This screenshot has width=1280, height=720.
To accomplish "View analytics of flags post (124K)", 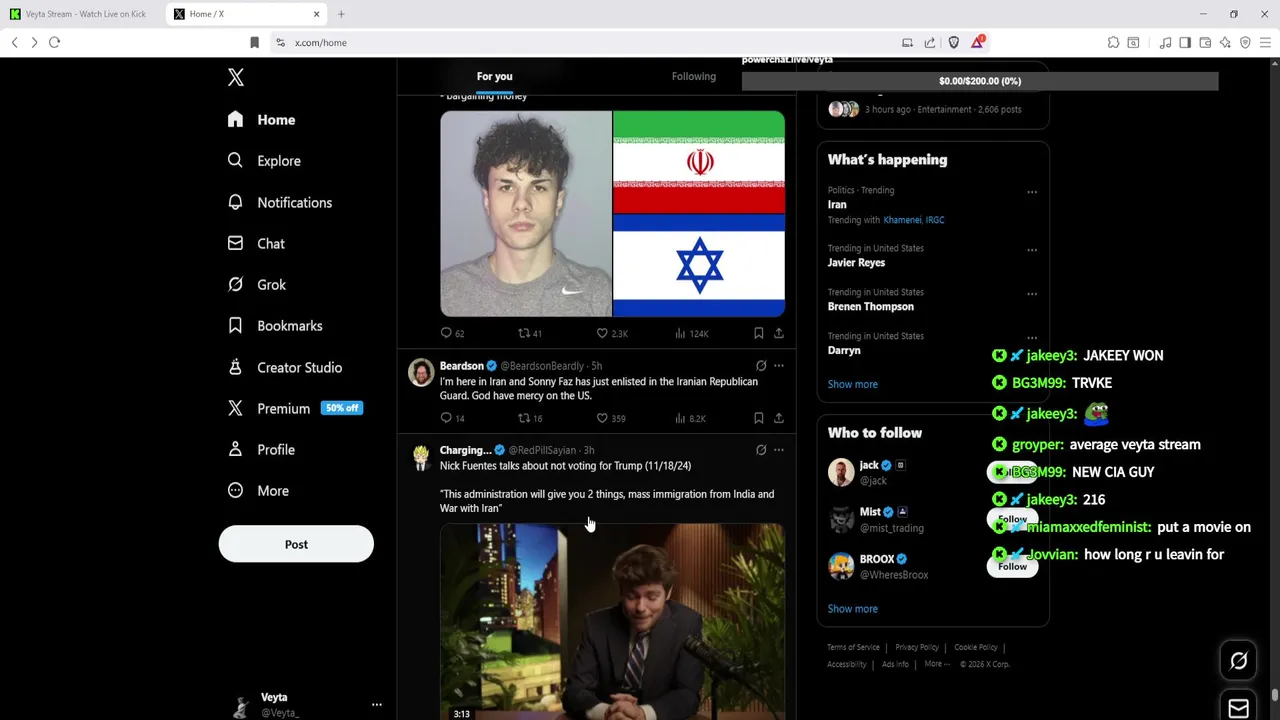I will click(x=691, y=333).
